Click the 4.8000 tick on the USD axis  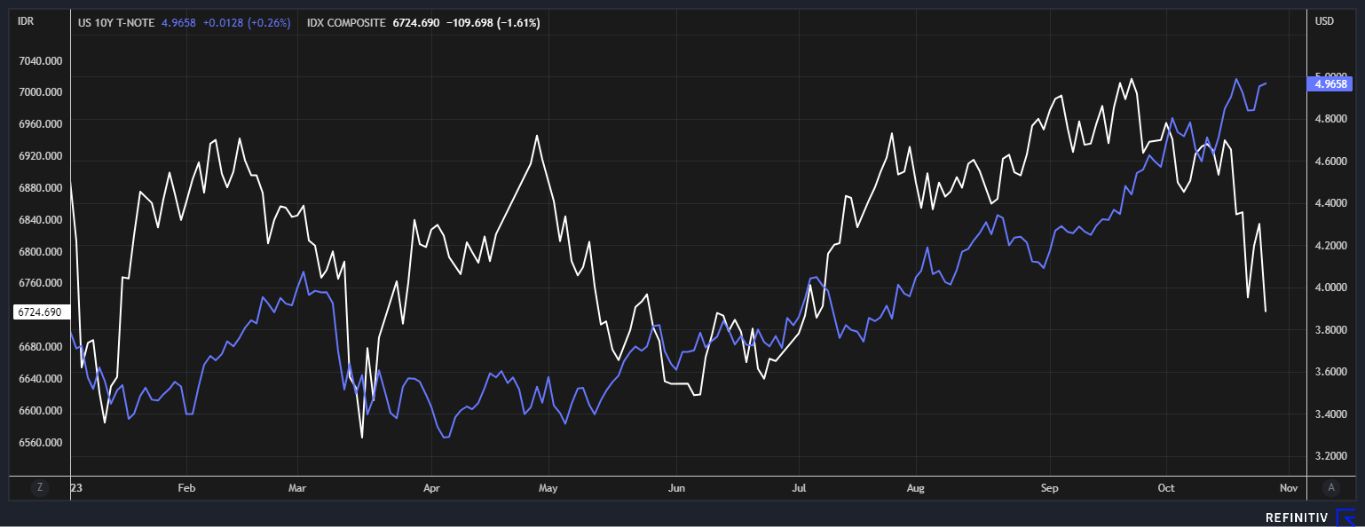click(1331, 118)
